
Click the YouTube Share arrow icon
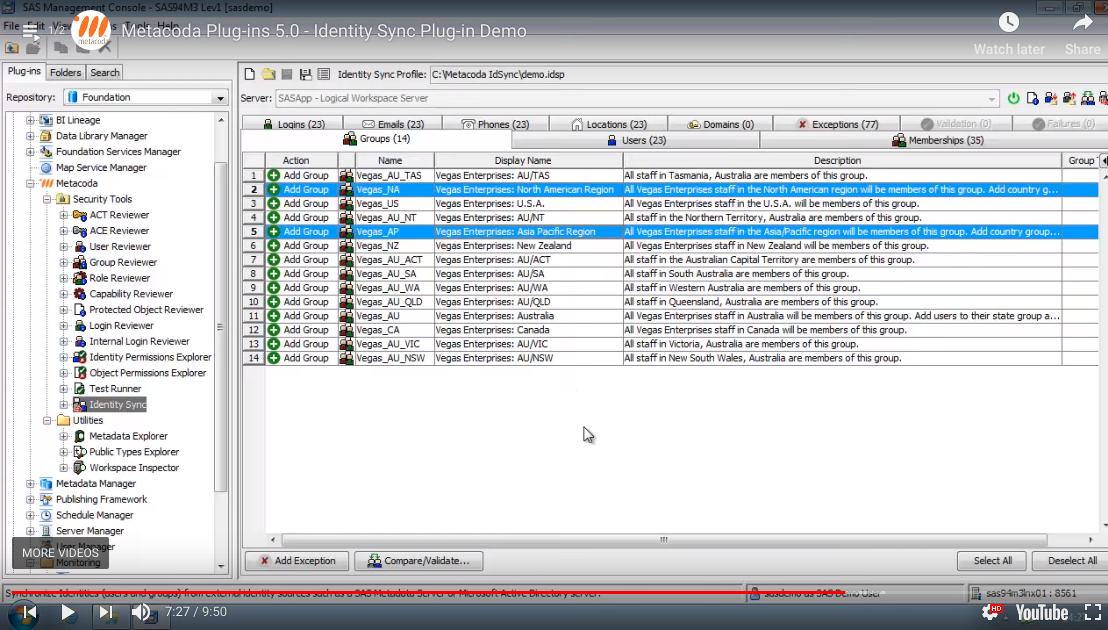1083,23
